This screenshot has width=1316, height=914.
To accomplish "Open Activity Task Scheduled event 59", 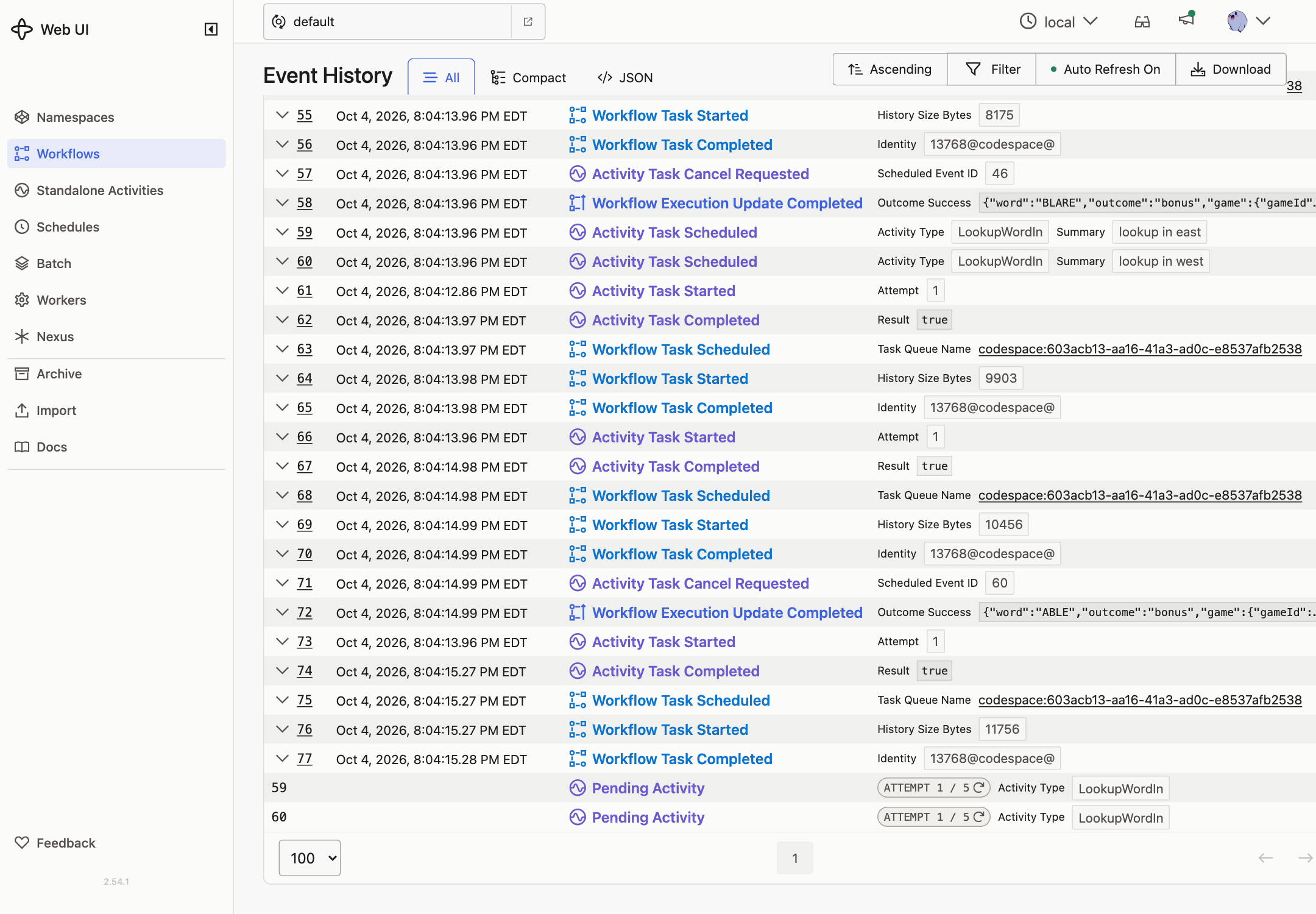I will [x=674, y=232].
